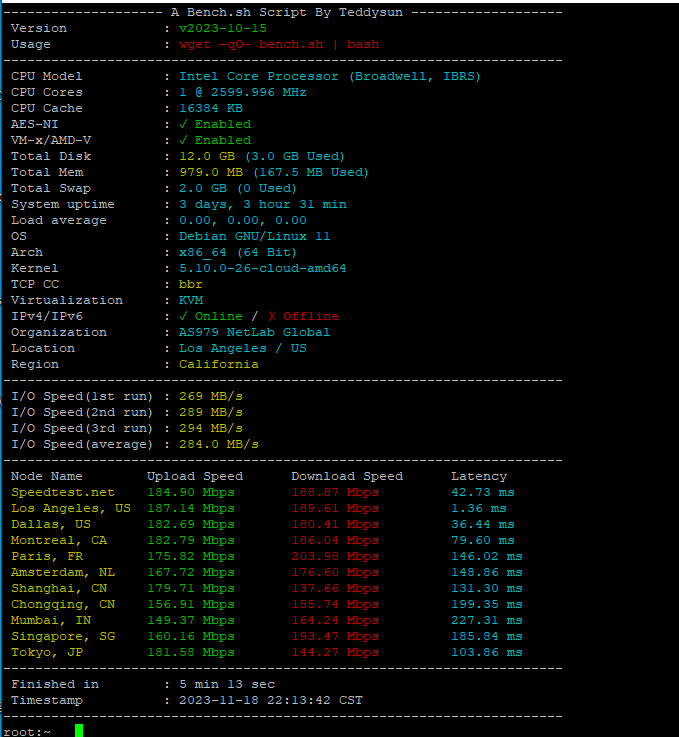This screenshot has width=679, height=737.
Task: Click the Intel Core Processor model text
Action: [330, 76]
